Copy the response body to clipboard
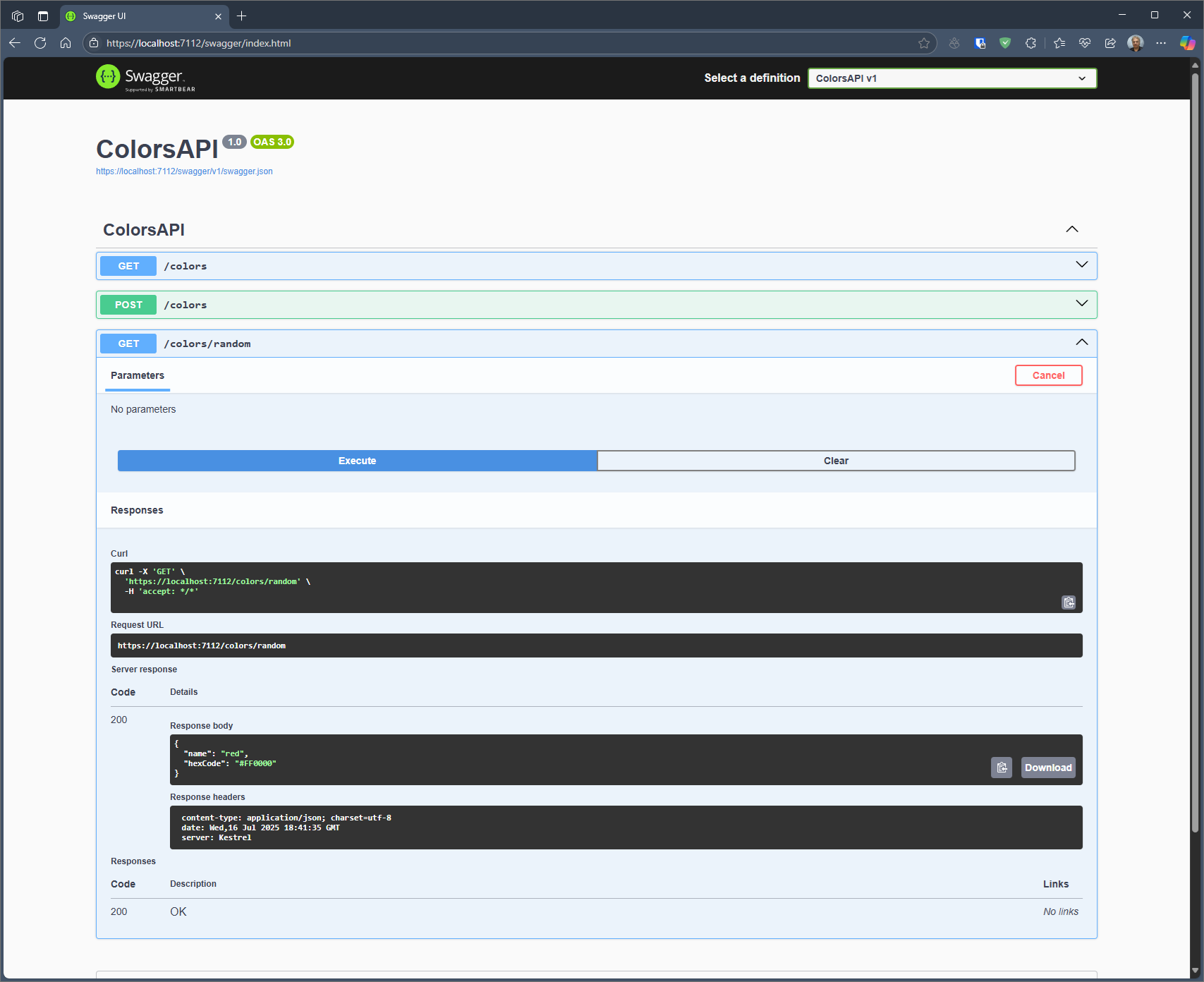The width and height of the screenshot is (1204, 982). click(x=1001, y=768)
